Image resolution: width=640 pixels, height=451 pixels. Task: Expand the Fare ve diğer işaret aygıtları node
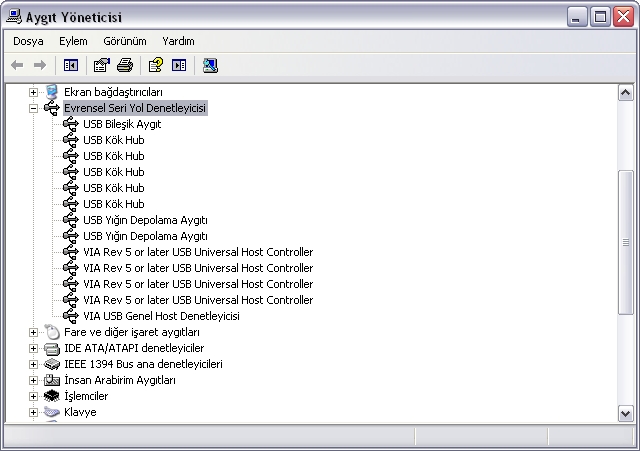pos(33,332)
